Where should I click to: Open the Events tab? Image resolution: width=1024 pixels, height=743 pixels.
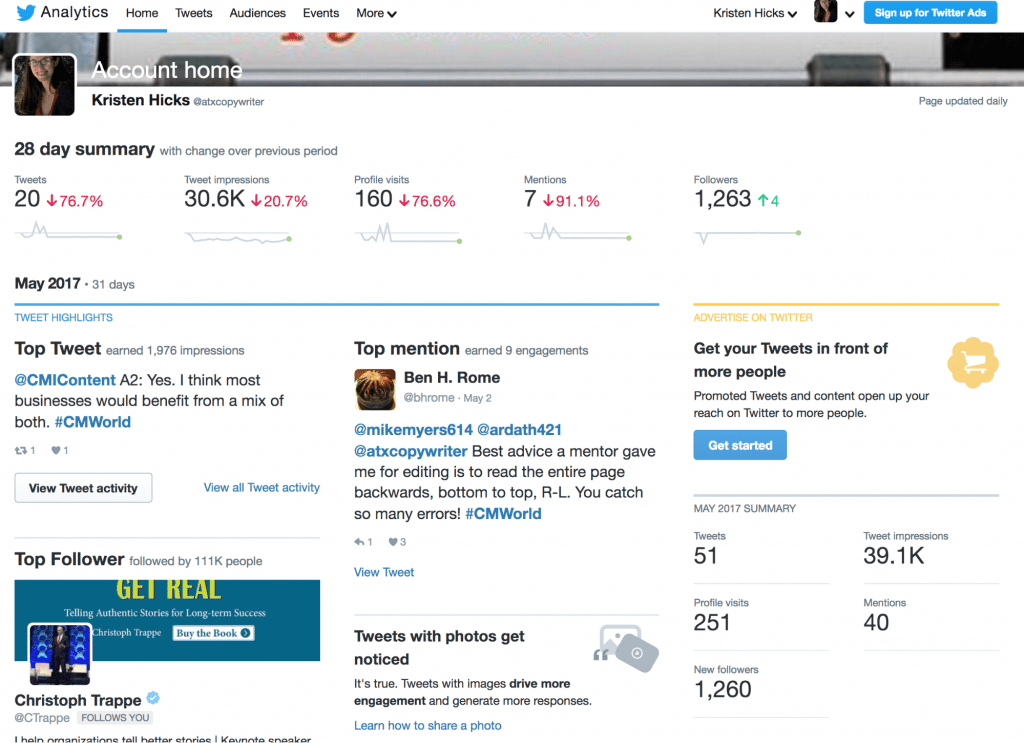pyautogui.click(x=321, y=13)
